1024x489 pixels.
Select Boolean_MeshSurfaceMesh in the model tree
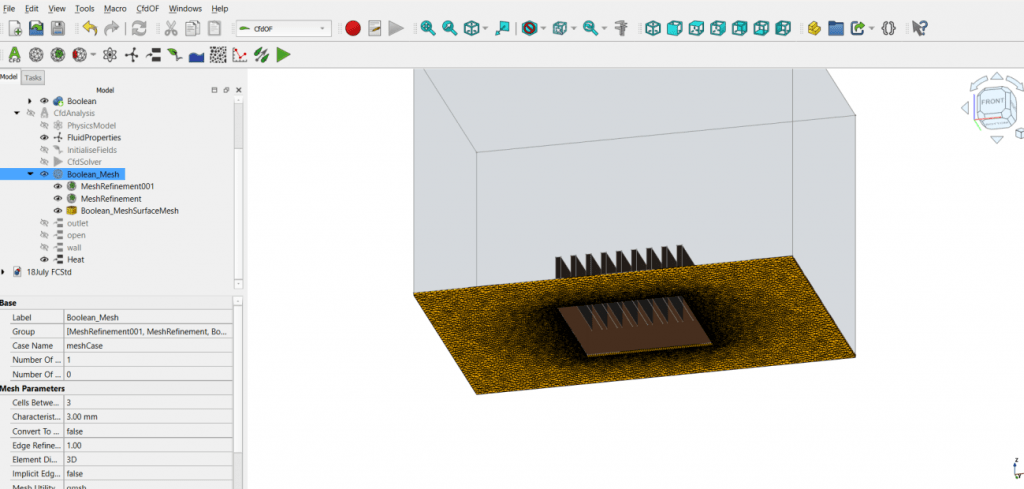(x=129, y=211)
